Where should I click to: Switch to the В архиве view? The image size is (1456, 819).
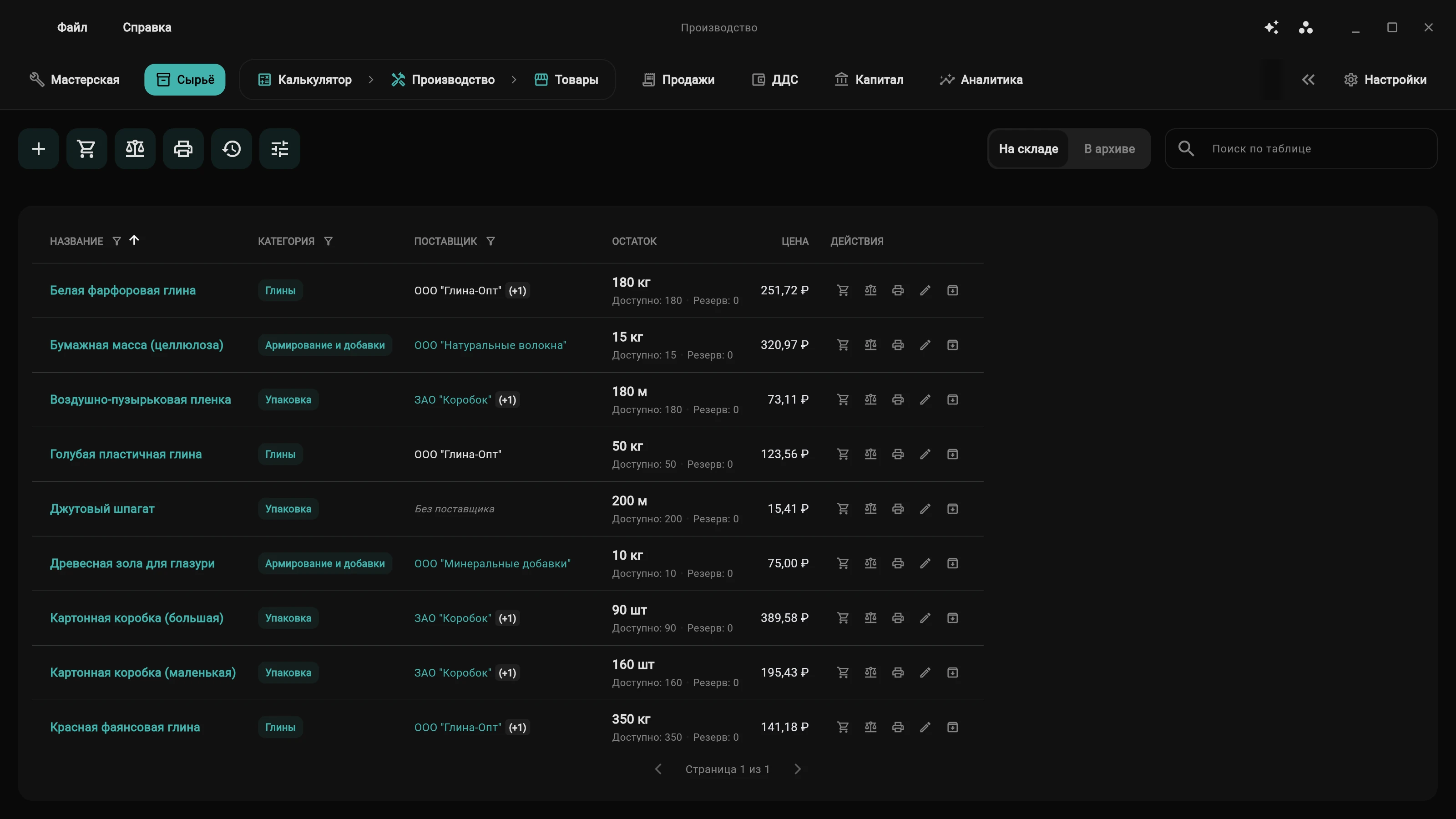pos(1109,149)
